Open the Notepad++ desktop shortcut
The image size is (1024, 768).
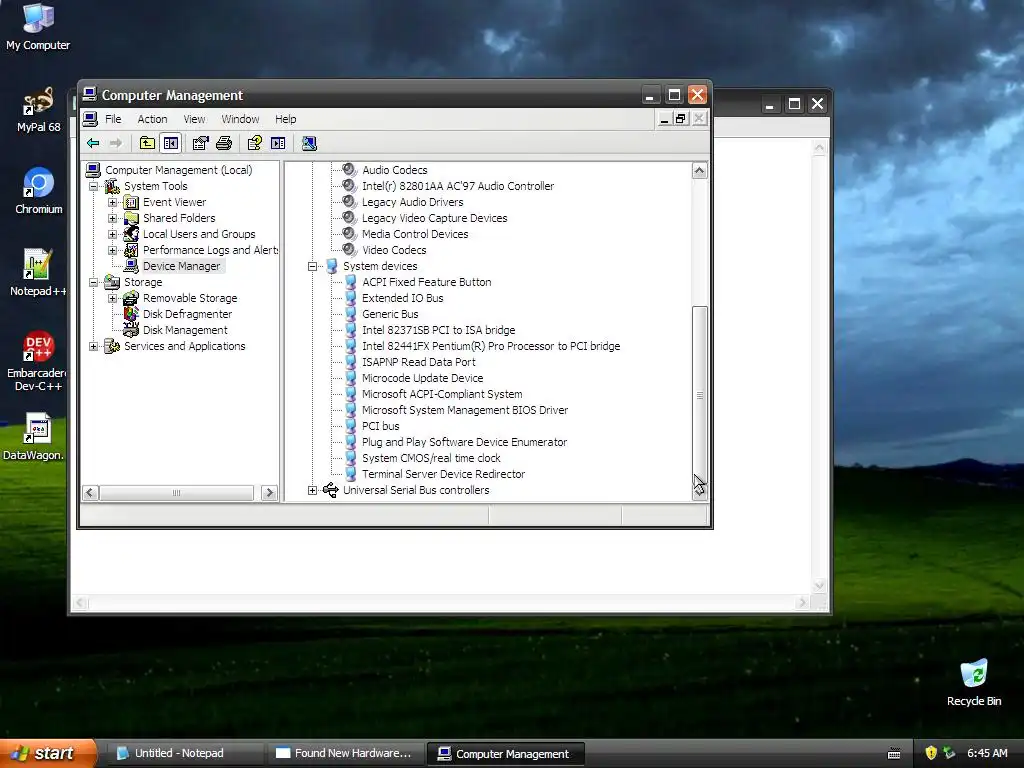click(38, 272)
